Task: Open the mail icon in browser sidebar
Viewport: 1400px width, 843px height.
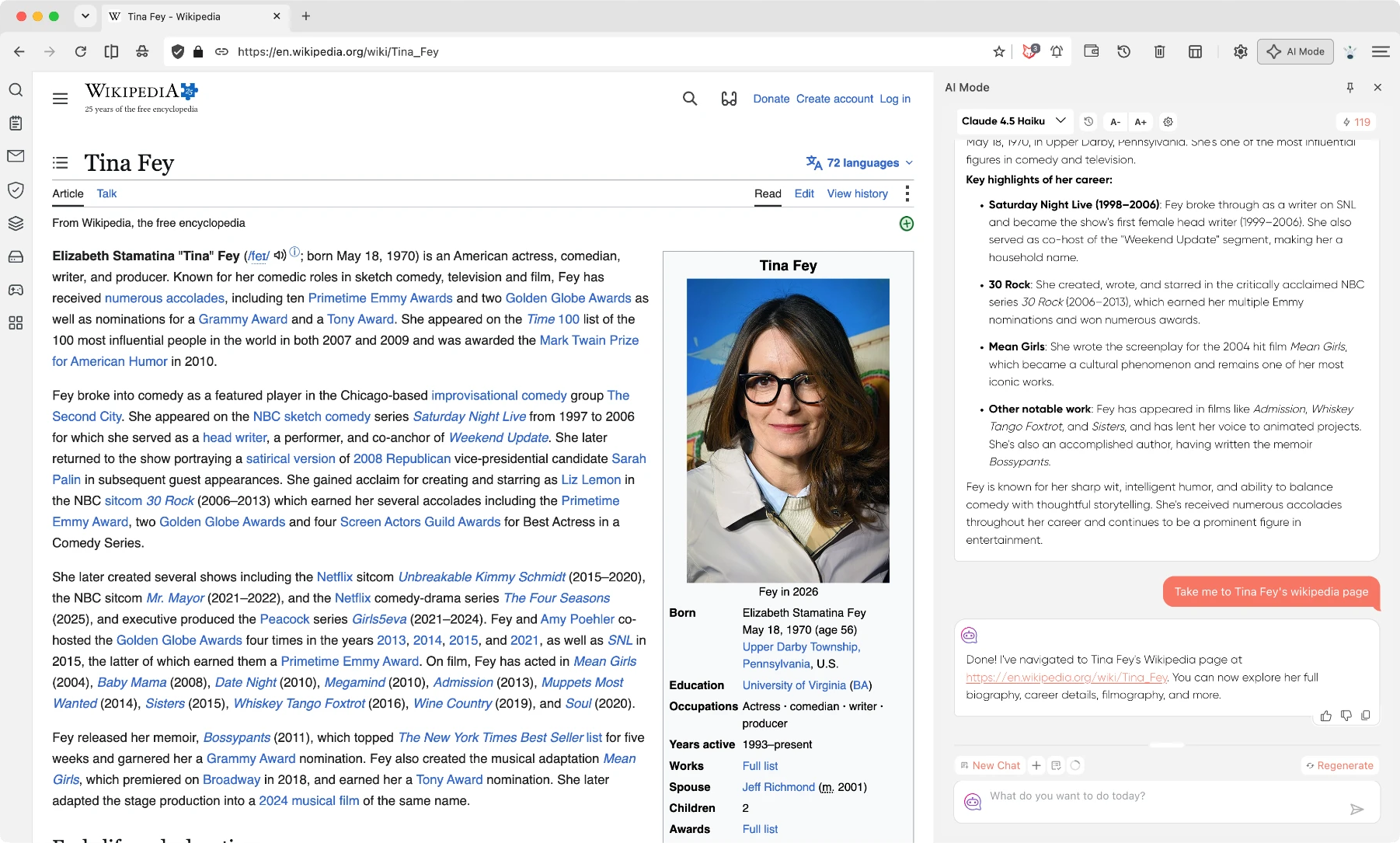Action: click(x=16, y=156)
